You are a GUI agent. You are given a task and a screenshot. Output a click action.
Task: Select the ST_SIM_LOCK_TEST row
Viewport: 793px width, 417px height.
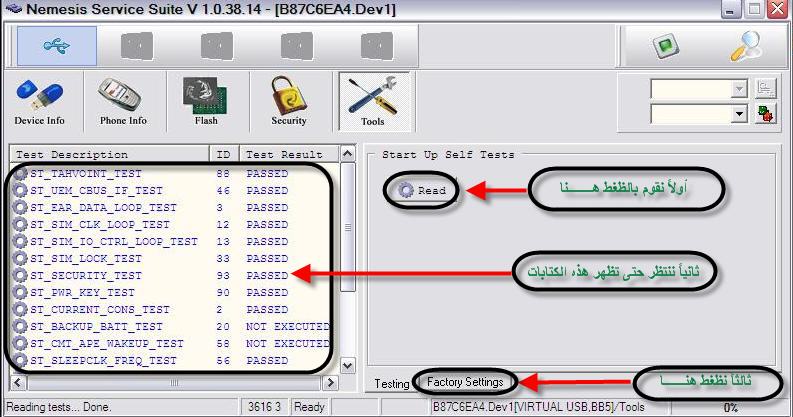pyautogui.click(x=175, y=258)
